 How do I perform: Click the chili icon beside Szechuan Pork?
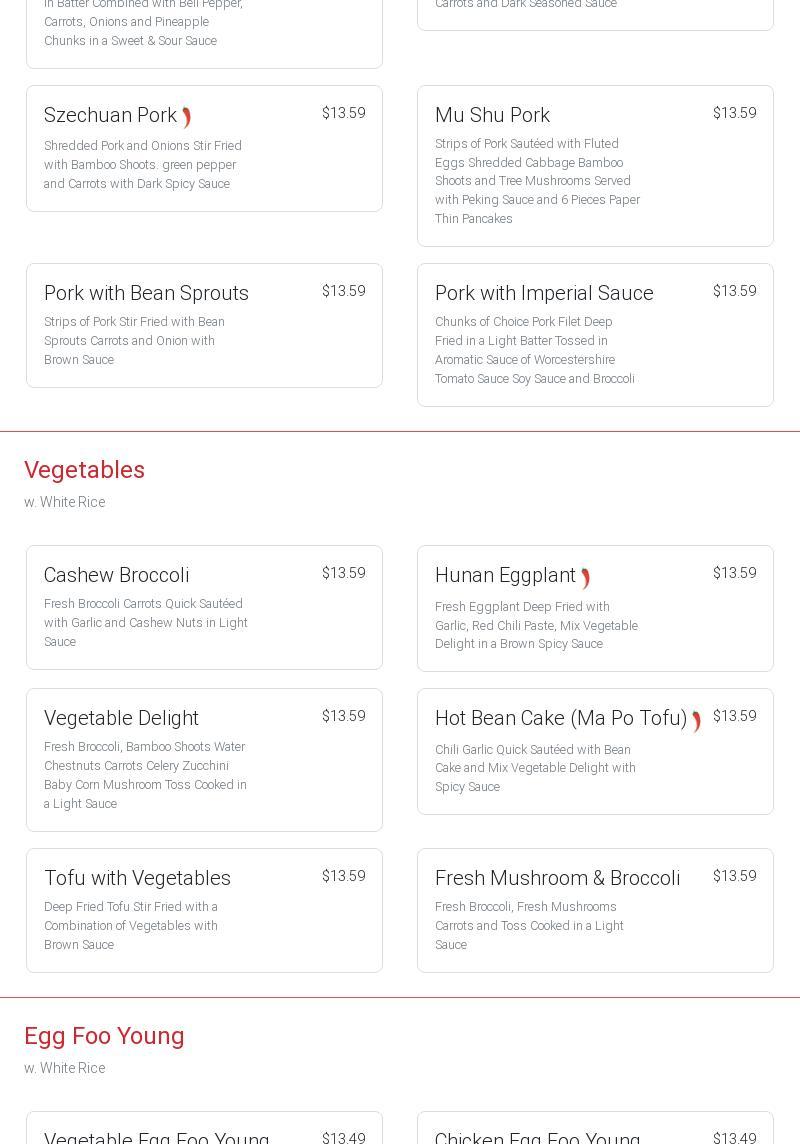pos(187,117)
